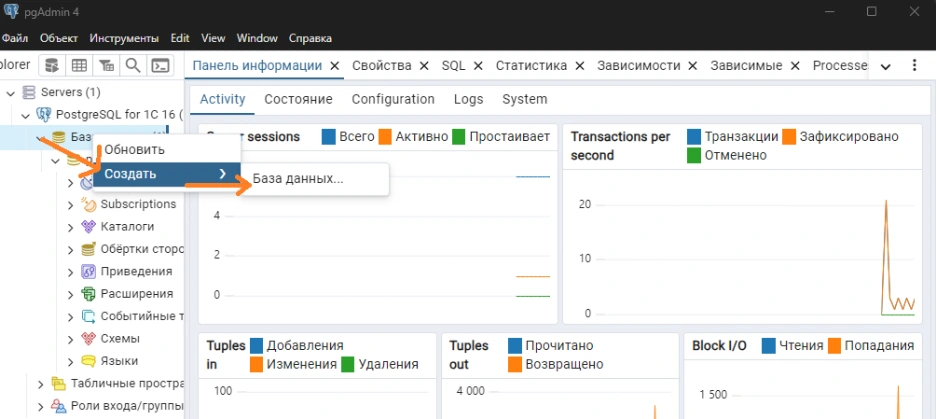The width and height of the screenshot is (936, 419).
Task: Expand the Языки tree node
Action: [71, 361]
